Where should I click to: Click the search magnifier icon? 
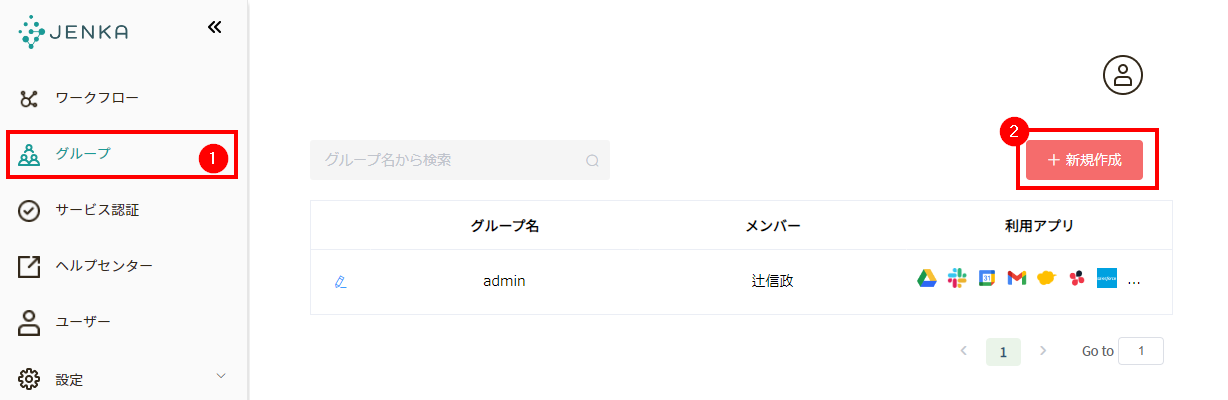(x=592, y=160)
